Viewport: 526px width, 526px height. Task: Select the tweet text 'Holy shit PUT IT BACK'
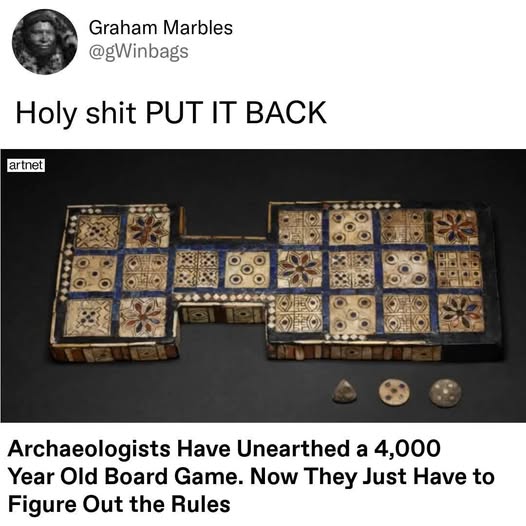point(171,113)
